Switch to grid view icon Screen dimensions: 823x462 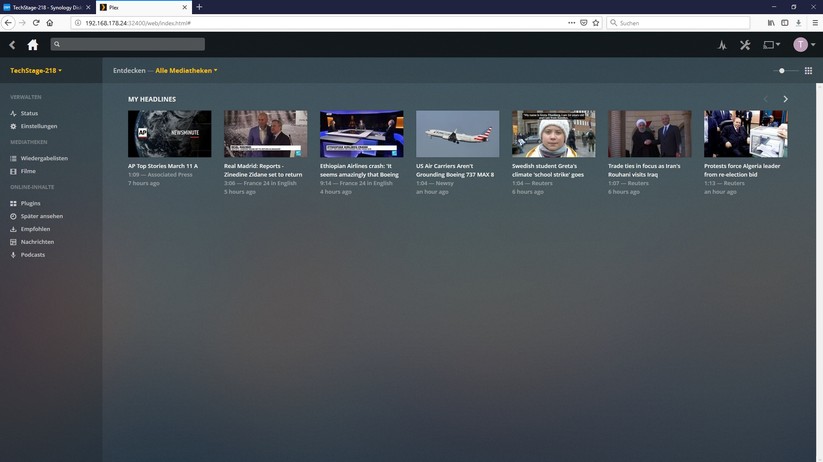coord(808,71)
